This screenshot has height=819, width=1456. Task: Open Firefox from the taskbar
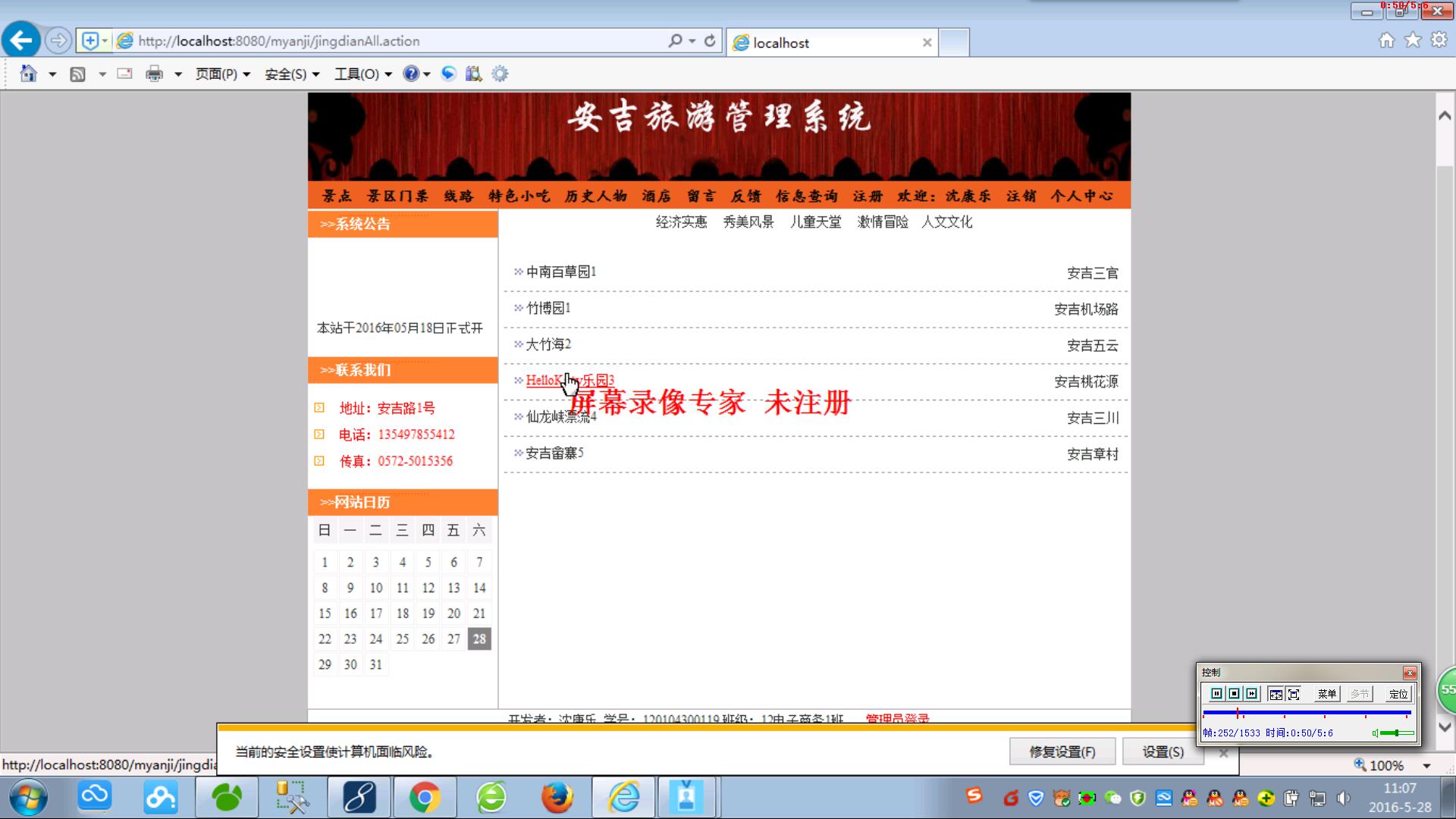[x=557, y=798]
